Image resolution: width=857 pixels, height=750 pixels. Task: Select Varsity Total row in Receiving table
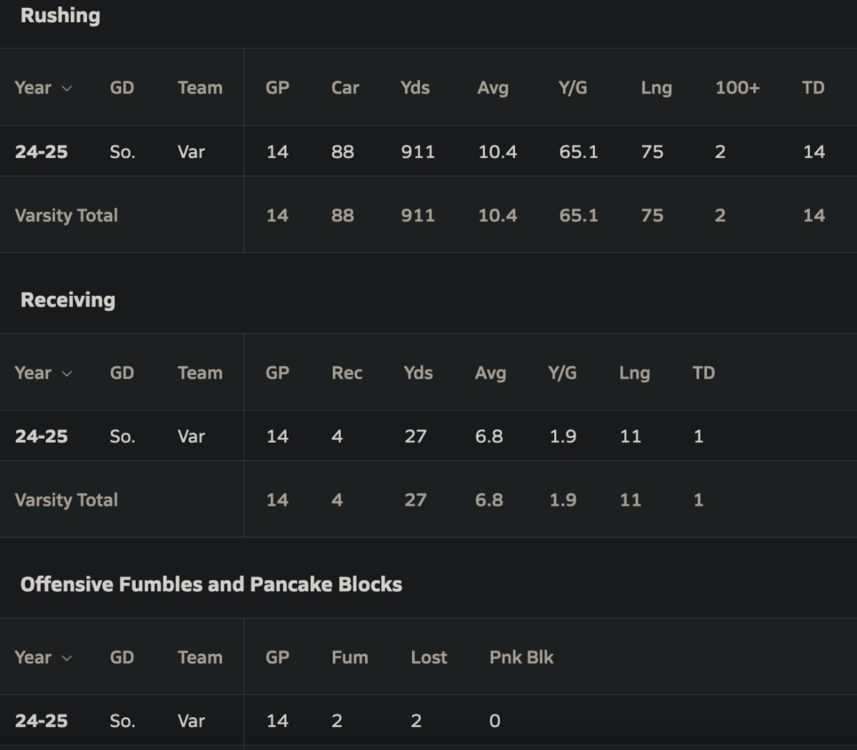point(66,500)
